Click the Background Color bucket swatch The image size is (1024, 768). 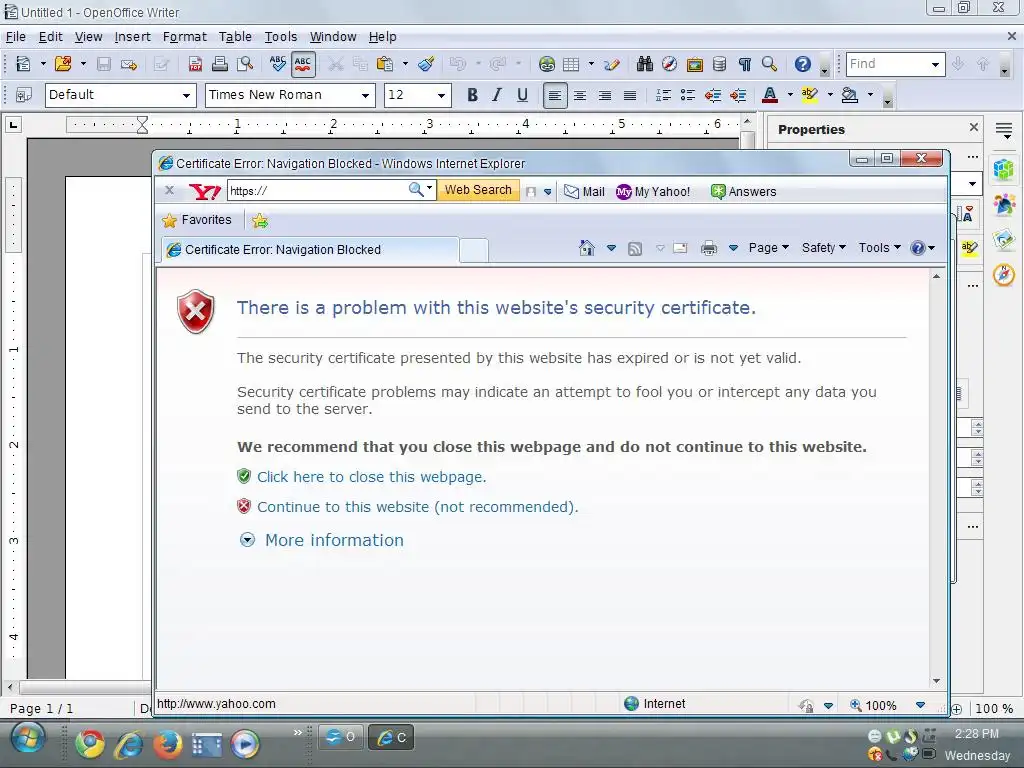coord(850,95)
